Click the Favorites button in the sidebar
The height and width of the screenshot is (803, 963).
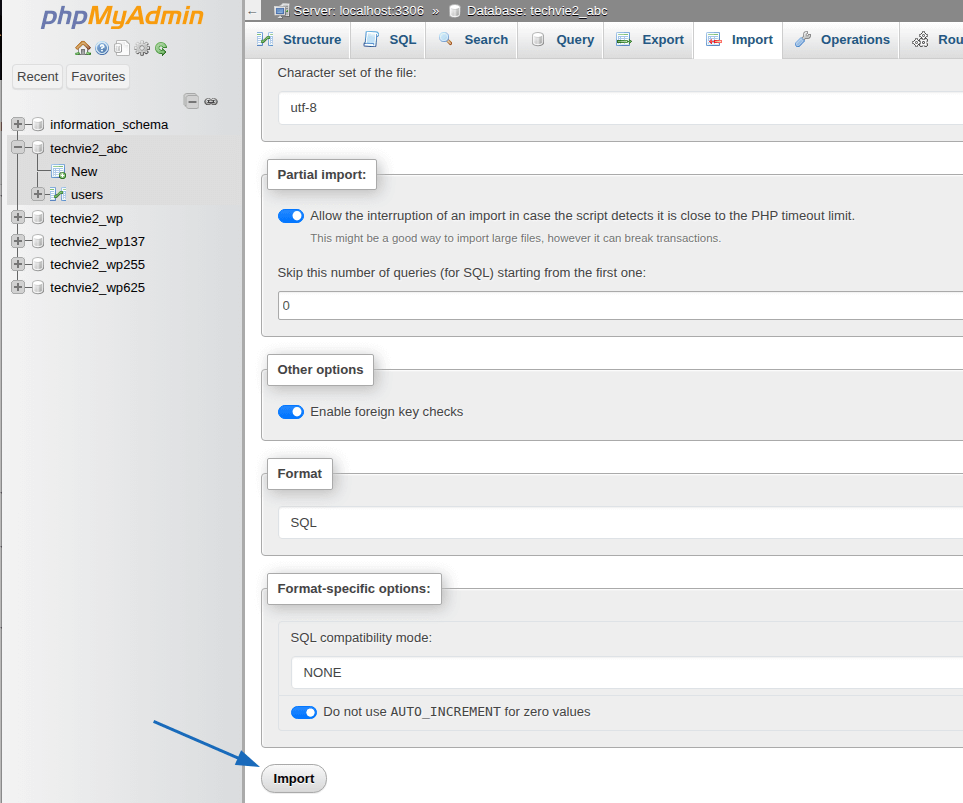(x=98, y=77)
